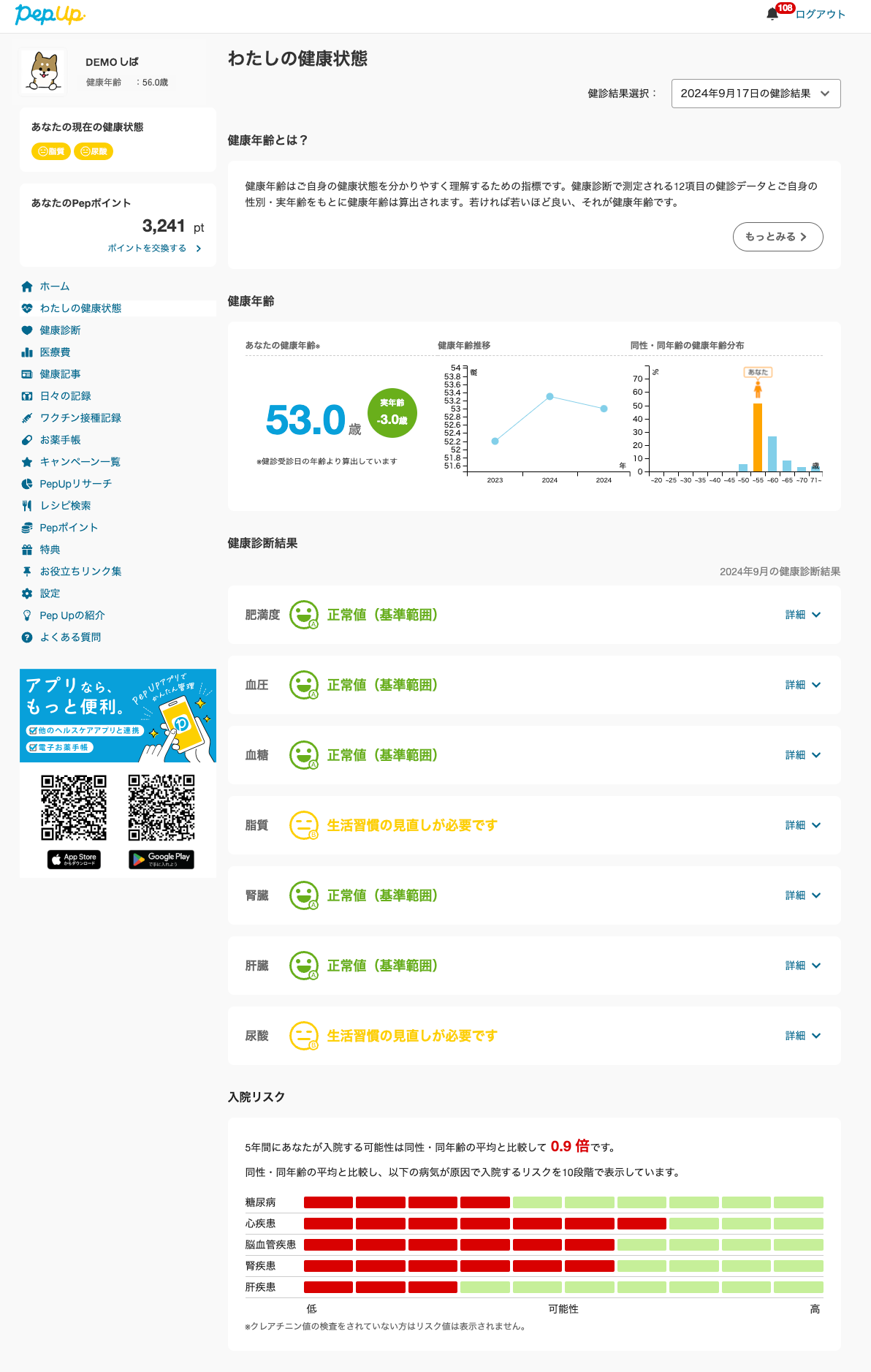The height and width of the screenshot is (1372, 871).
Task: Click the medical costs bar chart icon
Action: [27, 352]
